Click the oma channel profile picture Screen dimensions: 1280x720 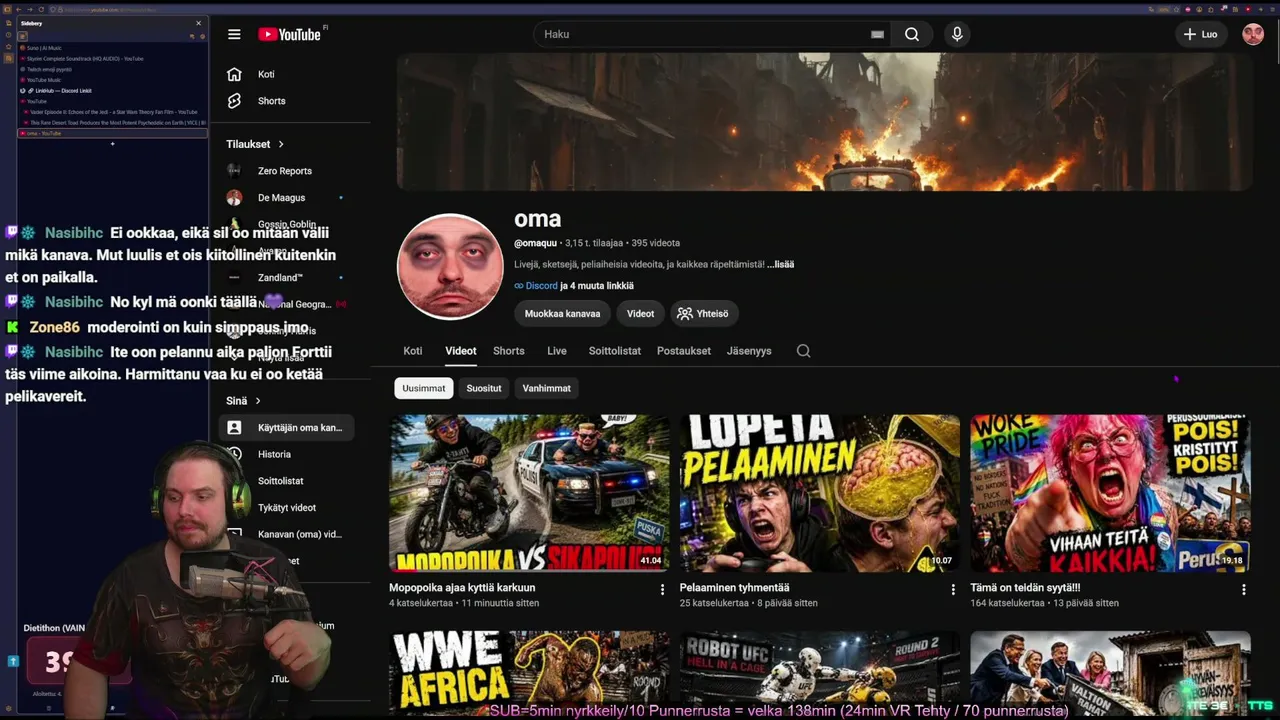[450, 266]
